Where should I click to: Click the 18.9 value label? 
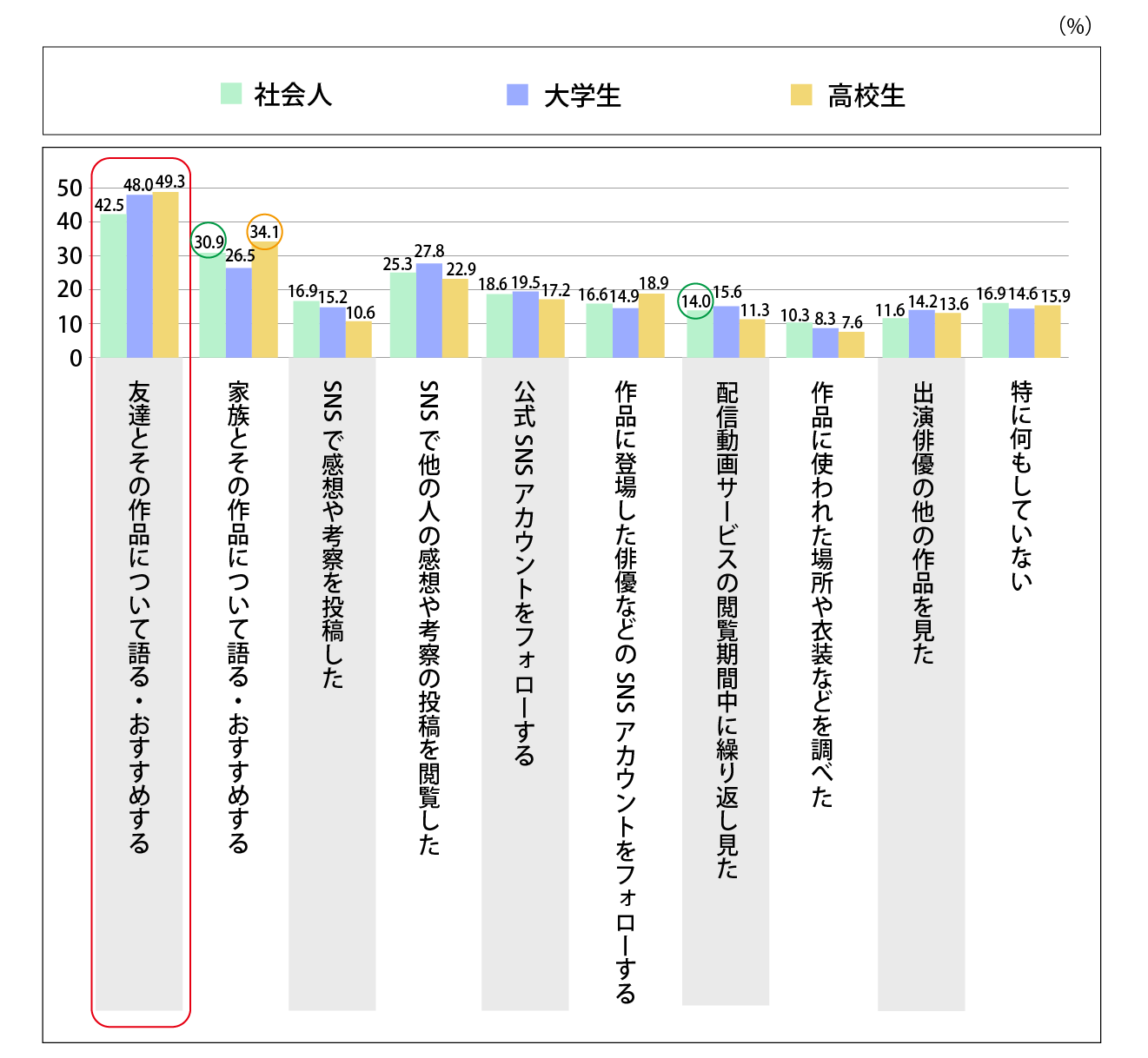654,283
